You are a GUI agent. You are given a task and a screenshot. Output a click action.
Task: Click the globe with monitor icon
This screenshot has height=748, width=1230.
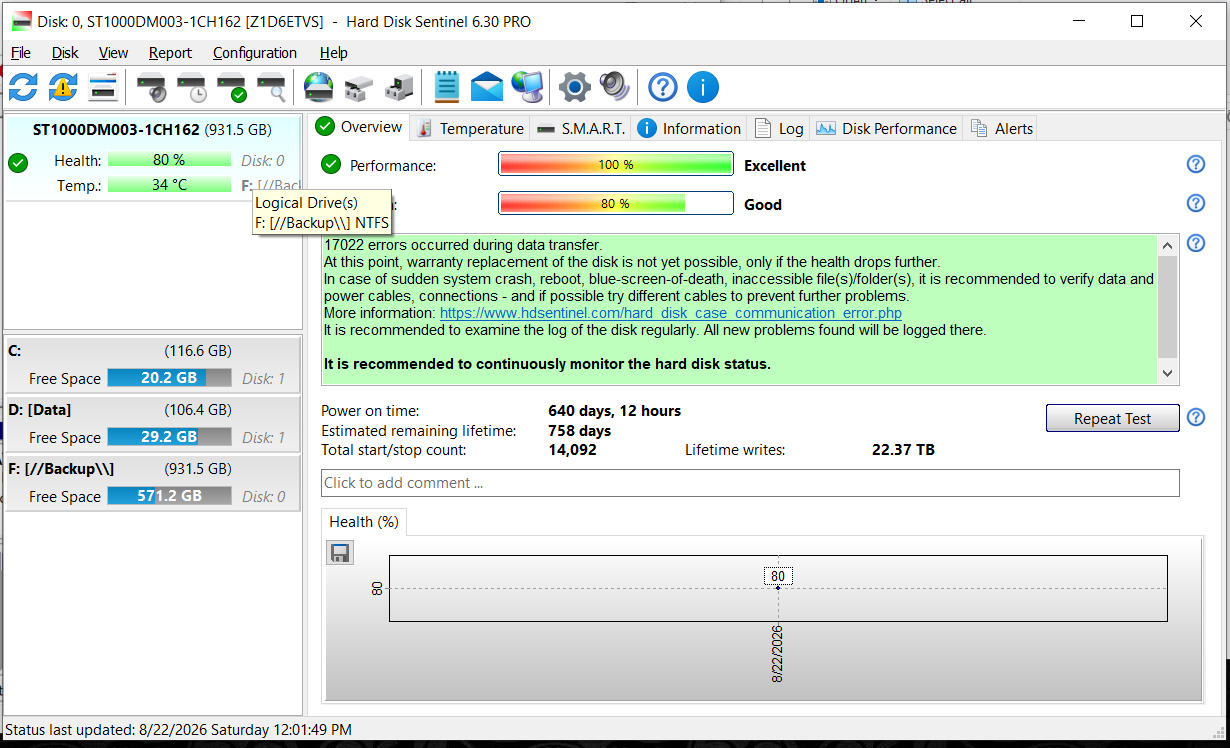click(x=527, y=87)
